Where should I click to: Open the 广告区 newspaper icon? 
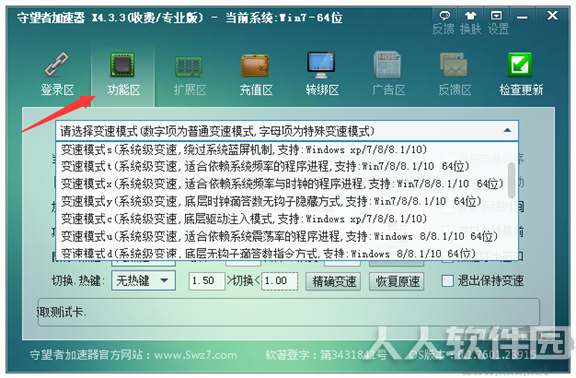(387, 65)
